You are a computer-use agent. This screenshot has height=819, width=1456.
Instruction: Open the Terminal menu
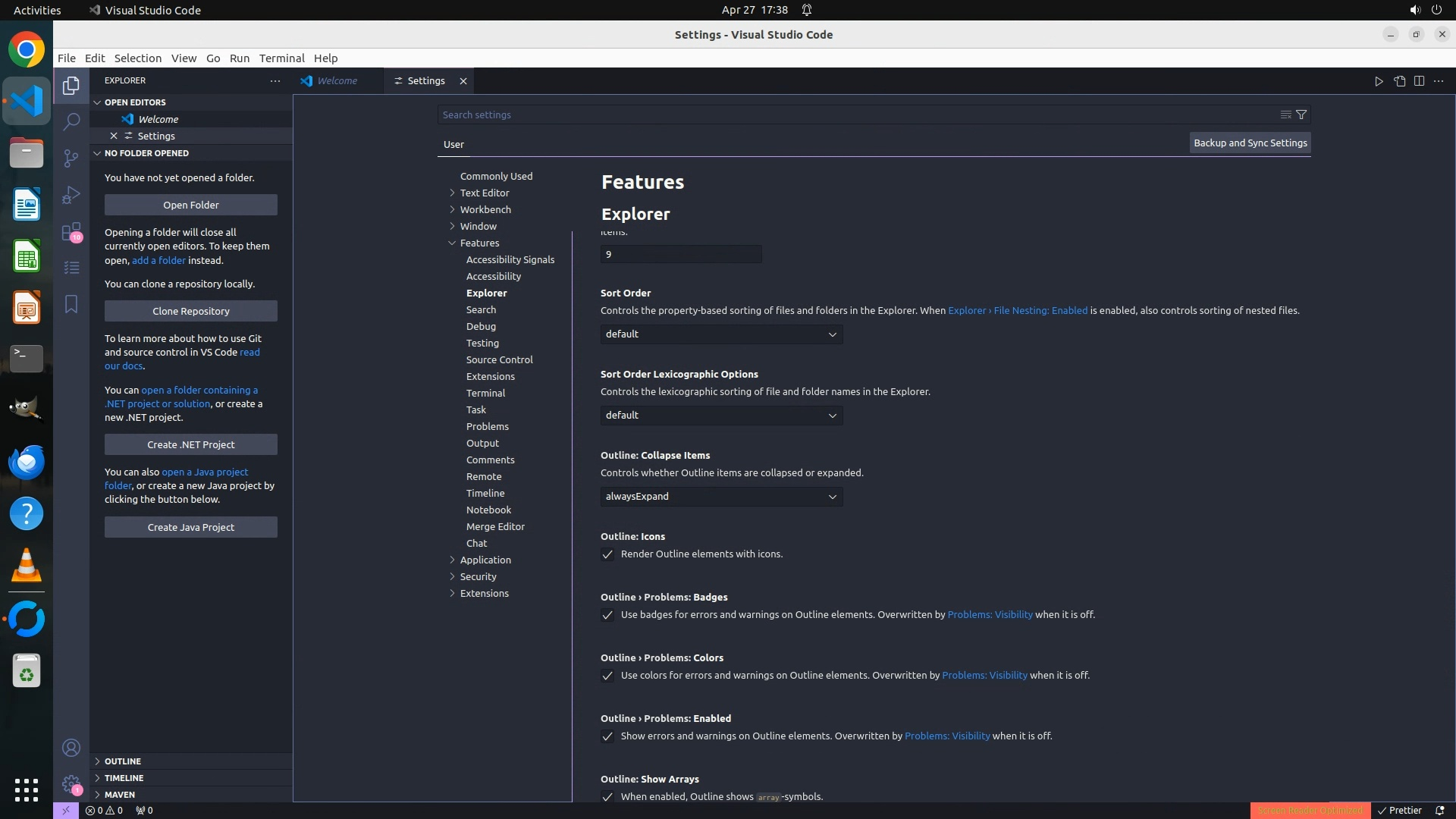click(281, 58)
